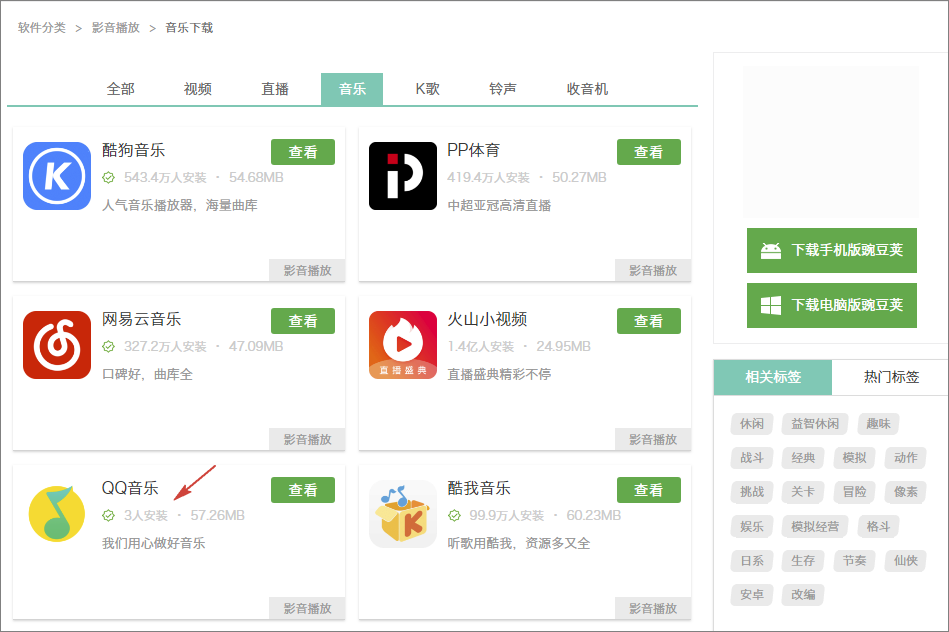Click the 影音播放 category label on 酷我音乐 card
949x632 pixels.
(653, 608)
